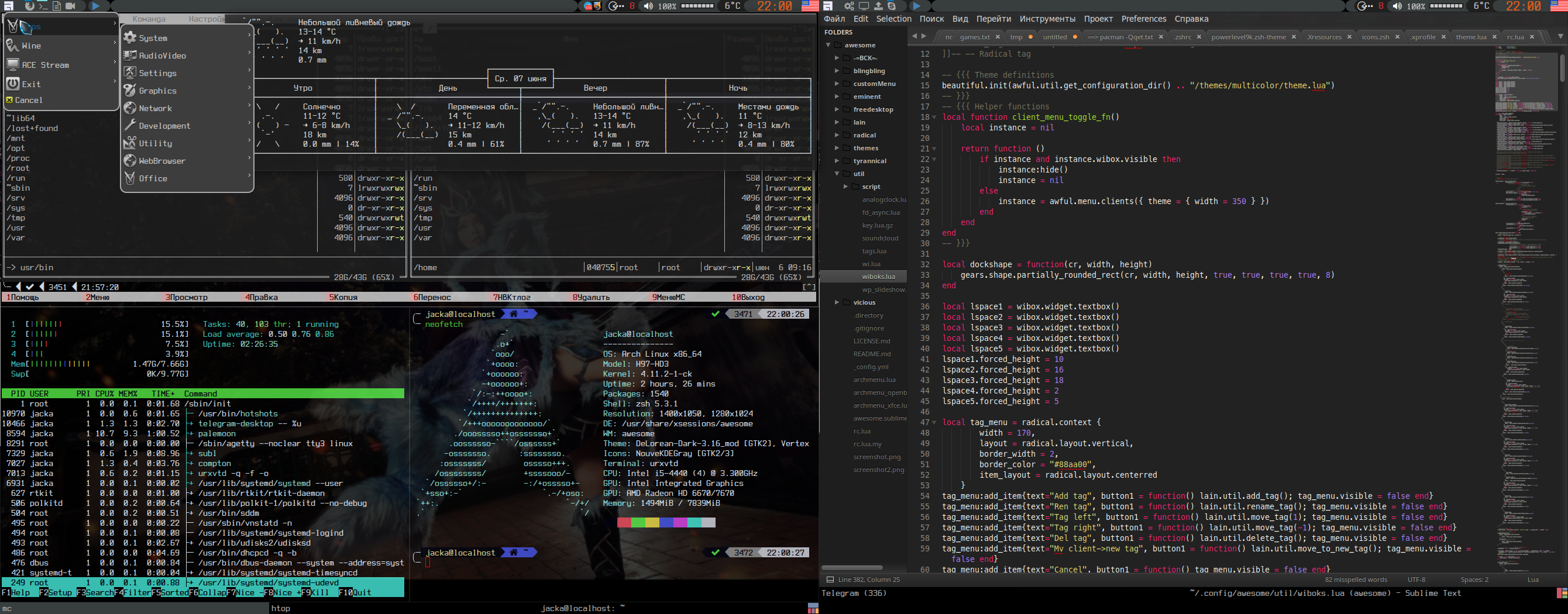Open the main menu launcher on right monitor bar
The image size is (1568, 614).
click(827, 6)
